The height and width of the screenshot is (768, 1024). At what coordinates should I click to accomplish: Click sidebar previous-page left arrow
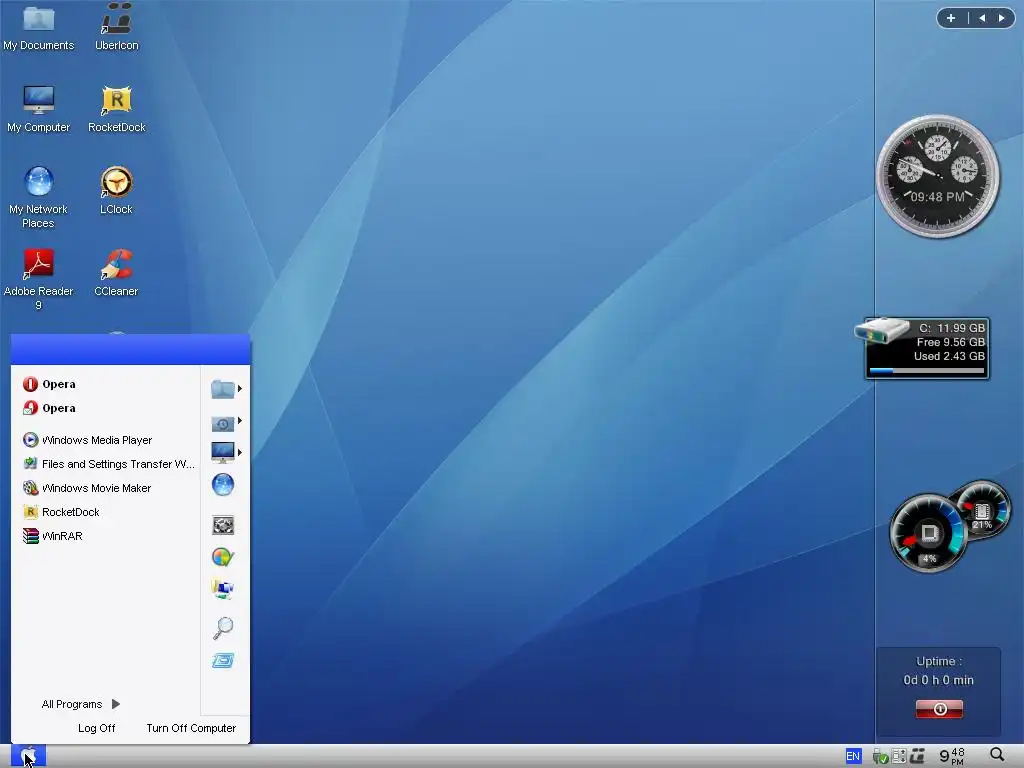coord(982,18)
